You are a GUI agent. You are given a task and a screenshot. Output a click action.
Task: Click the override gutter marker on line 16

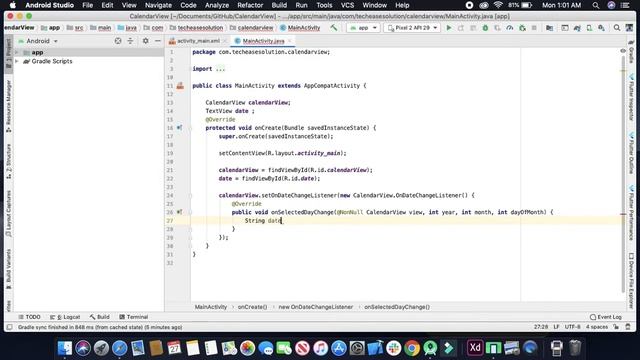[179, 128]
